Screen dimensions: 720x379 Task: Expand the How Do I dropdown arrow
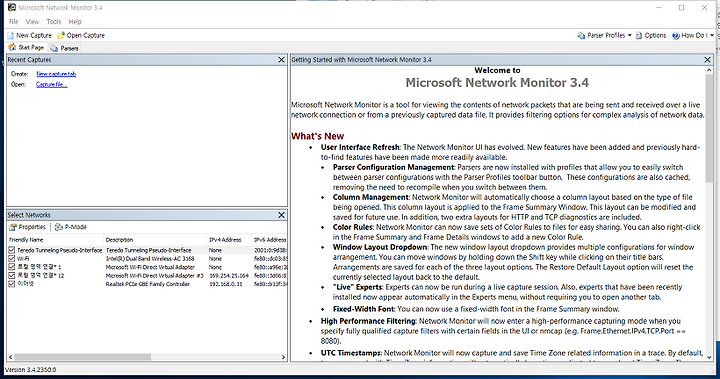point(712,35)
